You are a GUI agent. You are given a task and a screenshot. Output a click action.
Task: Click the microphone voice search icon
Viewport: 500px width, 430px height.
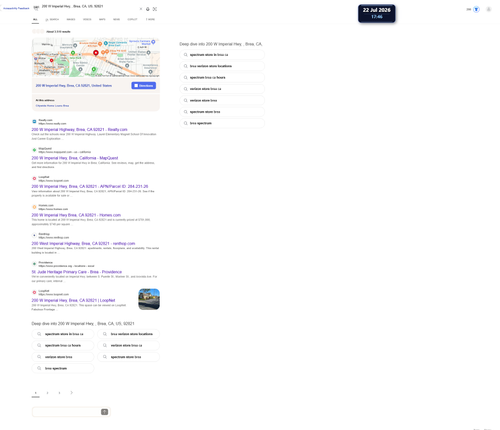(148, 9)
